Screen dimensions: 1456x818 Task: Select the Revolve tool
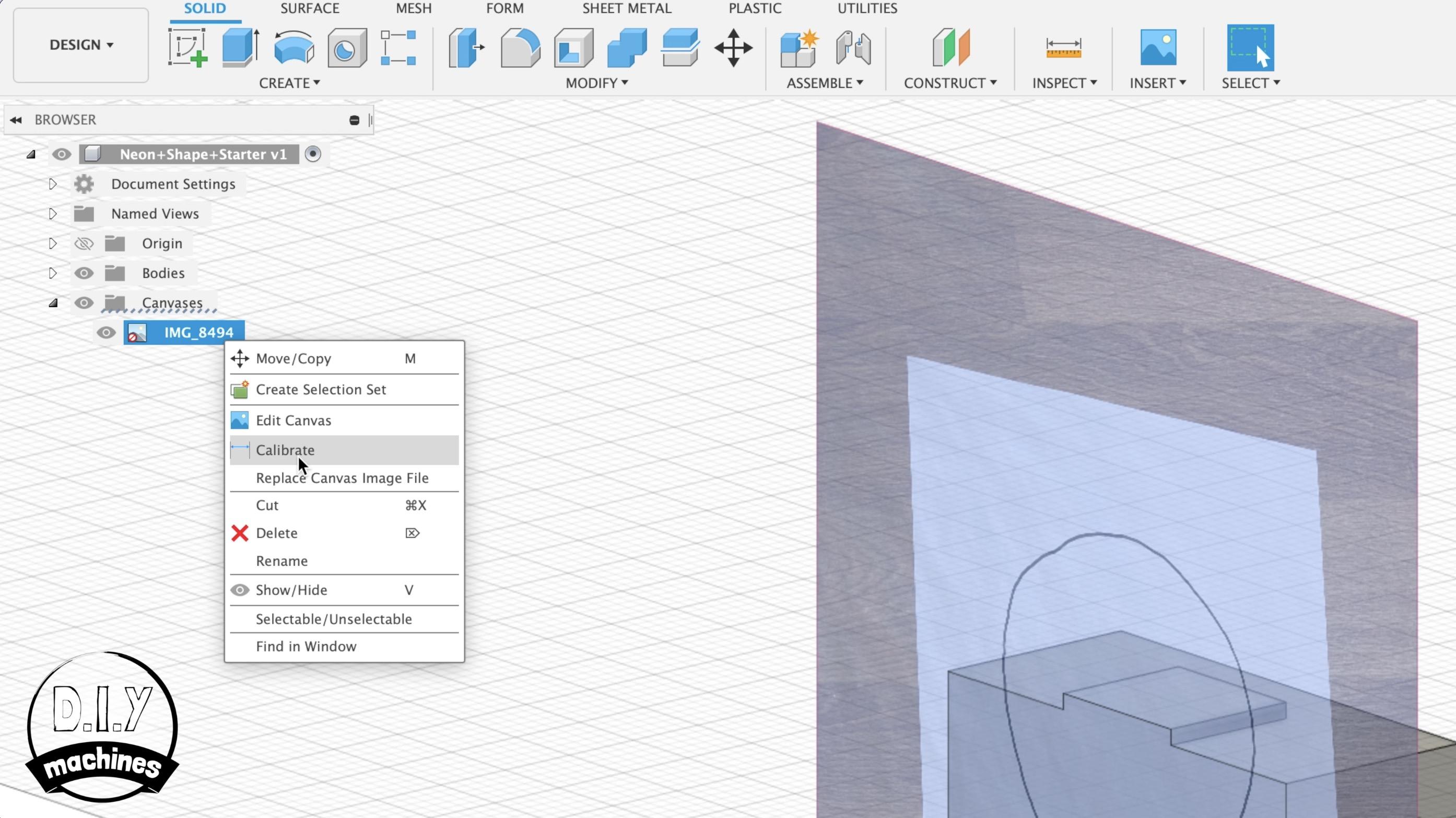point(294,48)
